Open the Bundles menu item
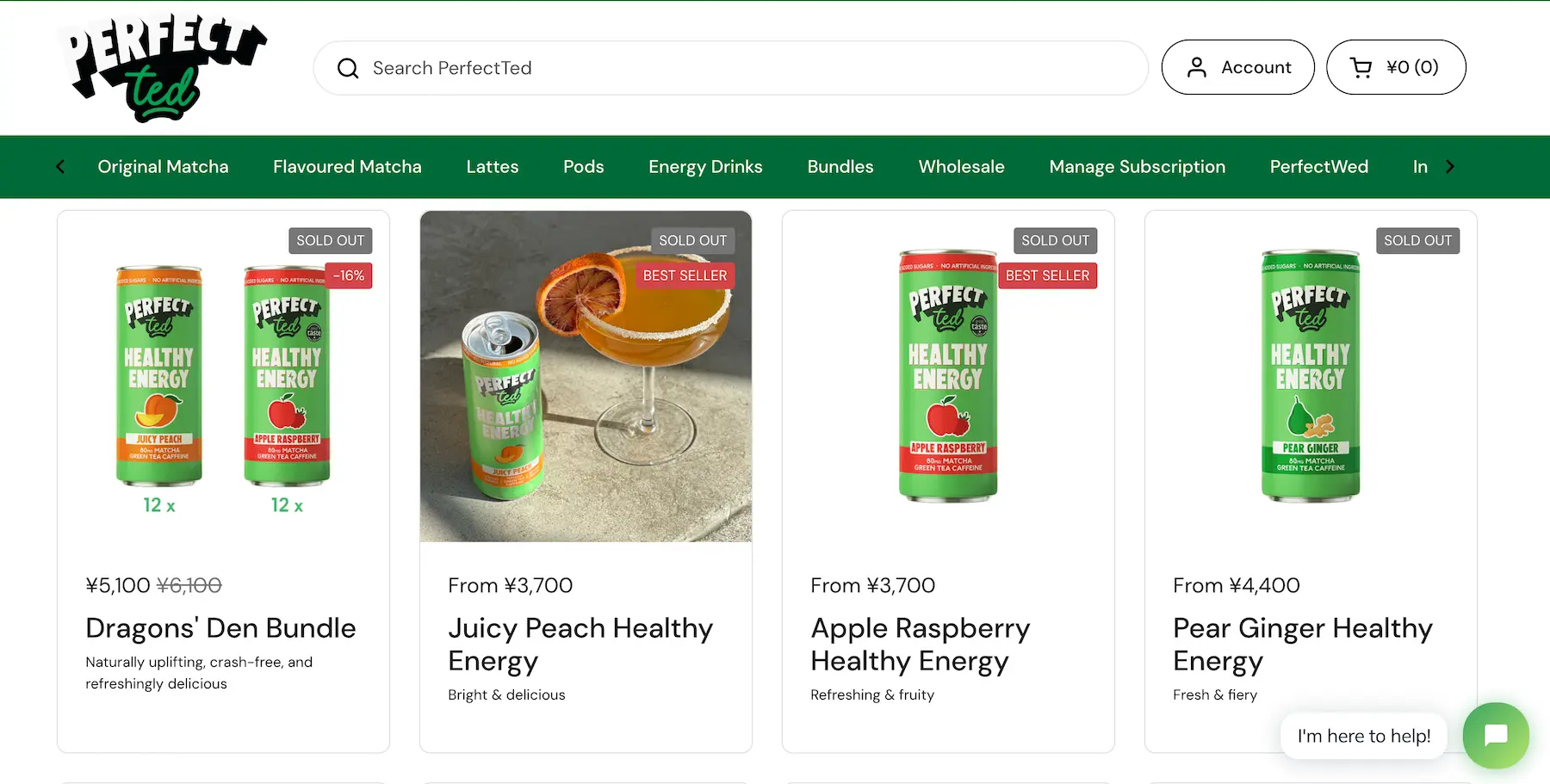Viewport: 1550px width, 784px height. tap(840, 167)
